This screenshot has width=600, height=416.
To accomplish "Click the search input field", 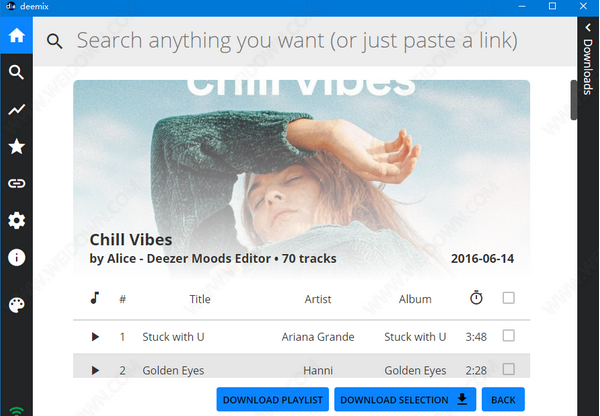I will [300, 41].
